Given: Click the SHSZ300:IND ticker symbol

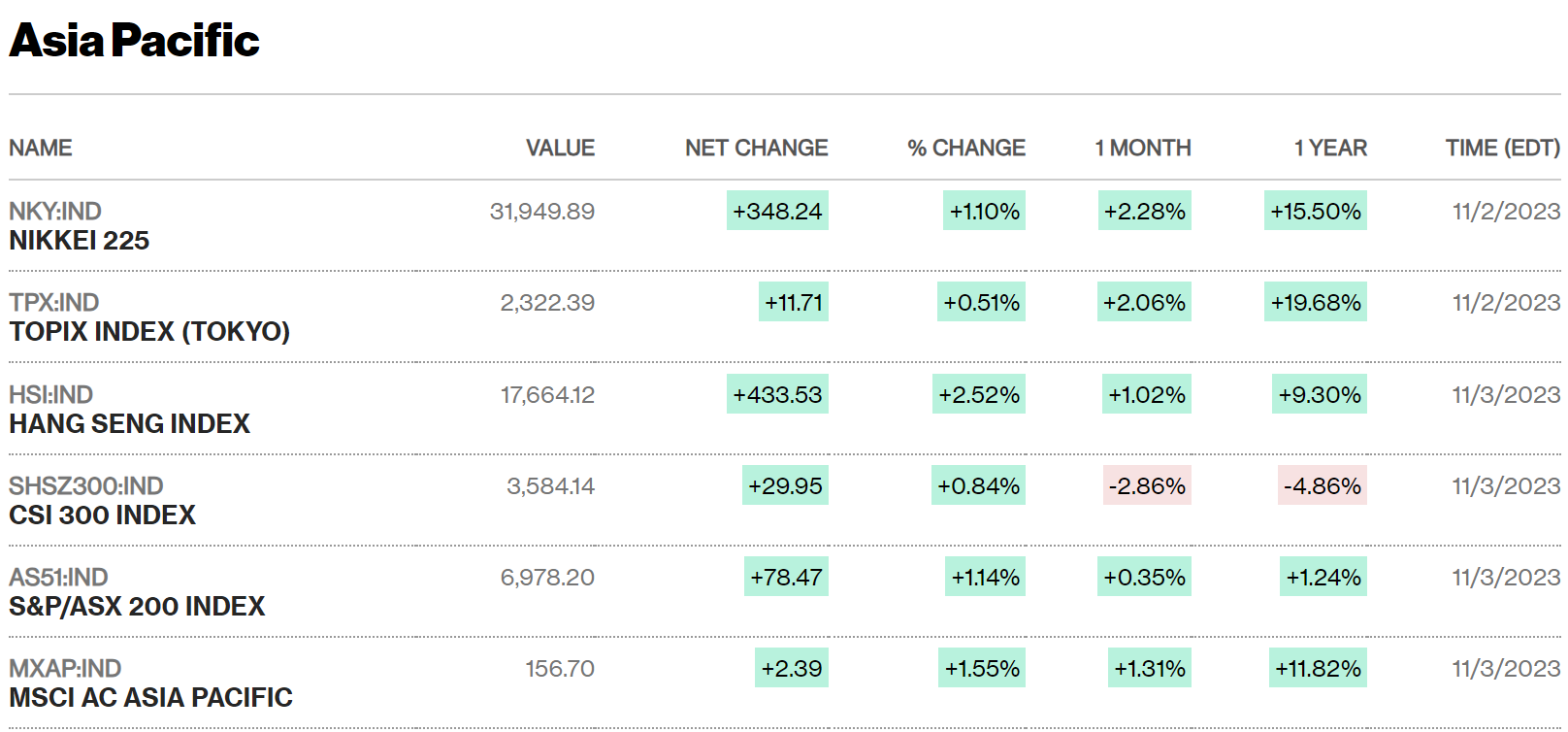Looking at the screenshot, I should [x=86, y=486].
